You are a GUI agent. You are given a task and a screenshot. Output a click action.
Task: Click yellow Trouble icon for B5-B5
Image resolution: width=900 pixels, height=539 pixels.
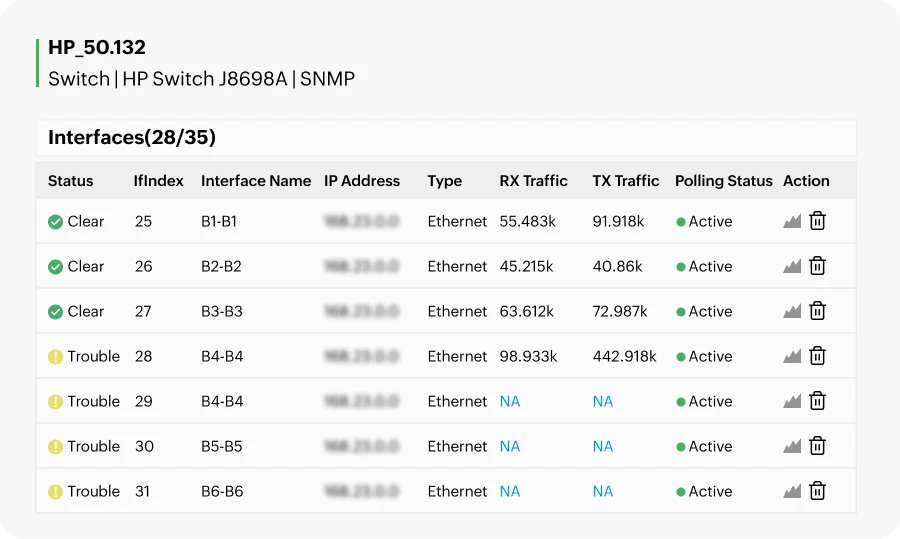(x=55, y=447)
